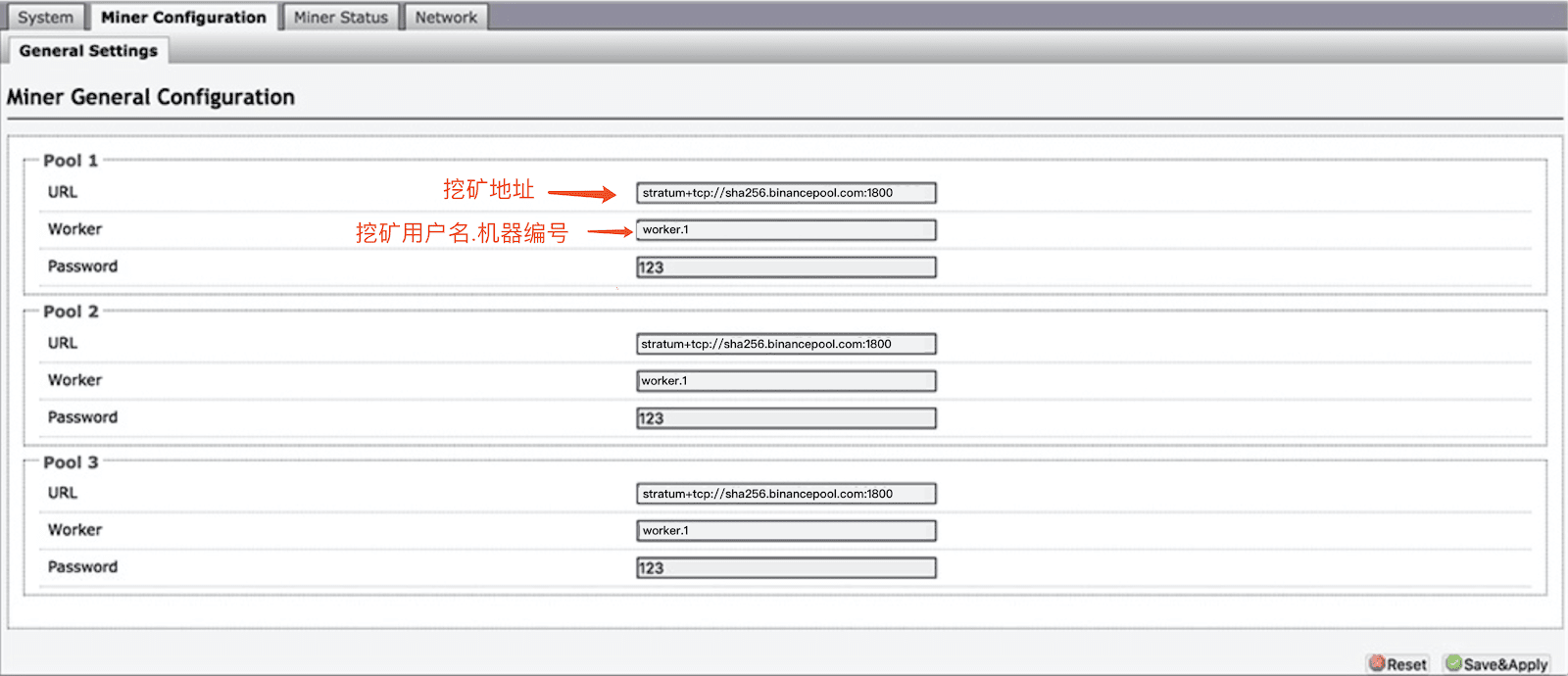Focus the Pool 2 Password input
This screenshot has height=676, width=1568.
(x=786, y=418)
